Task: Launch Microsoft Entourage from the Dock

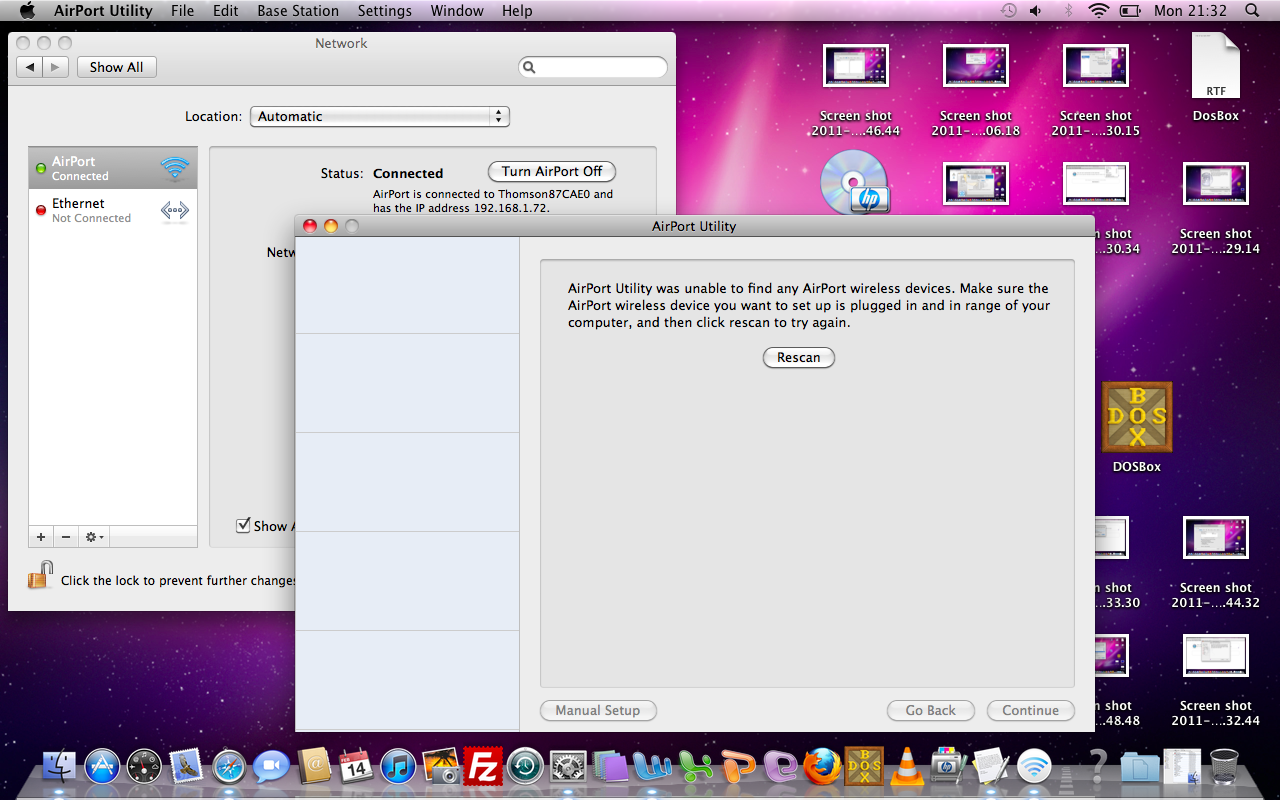Action: click(779, 767)
